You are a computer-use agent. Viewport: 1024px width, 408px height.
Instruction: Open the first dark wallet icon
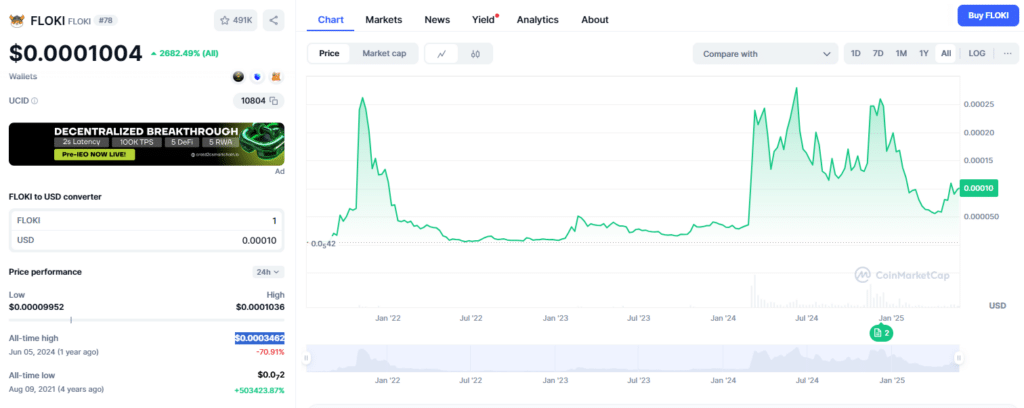point(239,77)
